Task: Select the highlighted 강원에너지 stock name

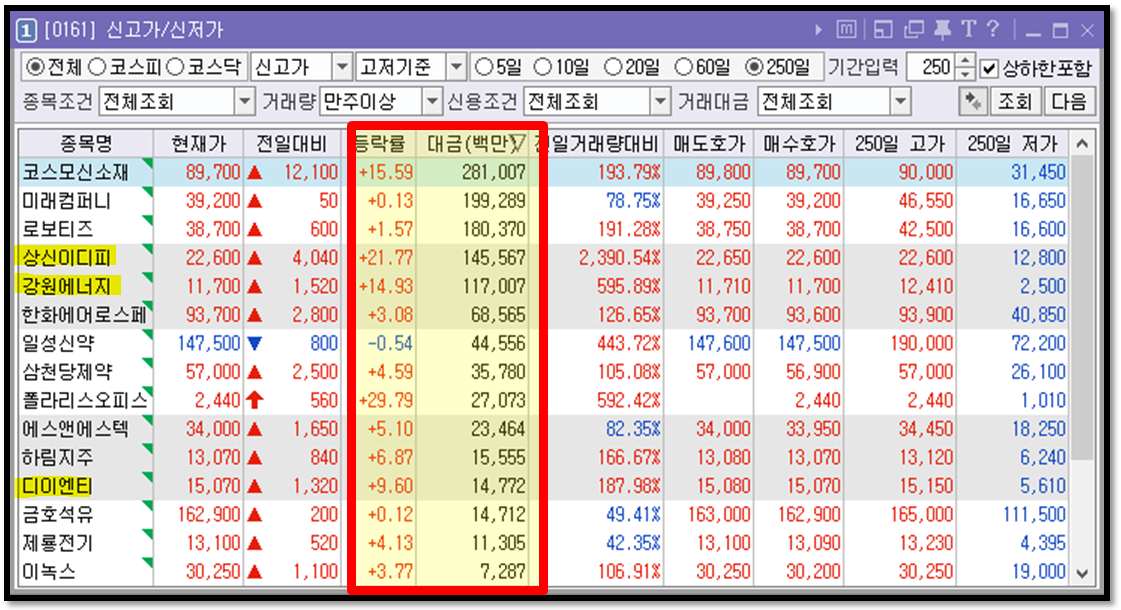Action: tap(66, 286)
